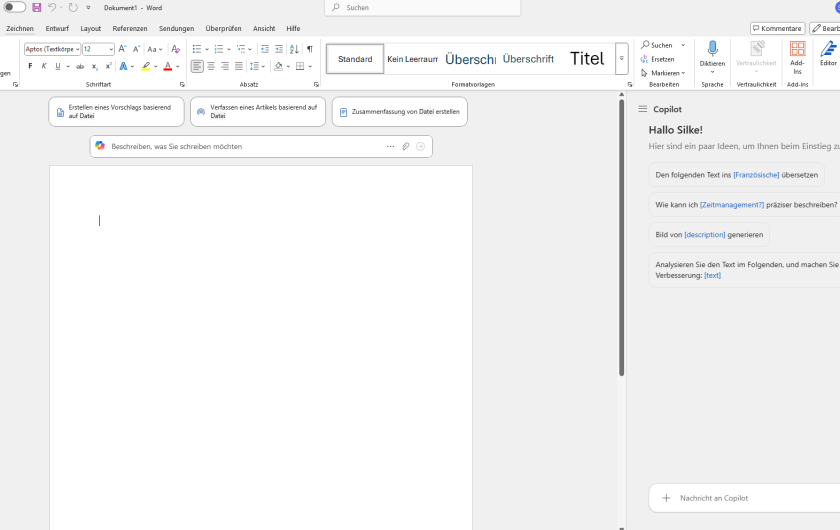Click Suchen search box in title bar

pos(422,8)
